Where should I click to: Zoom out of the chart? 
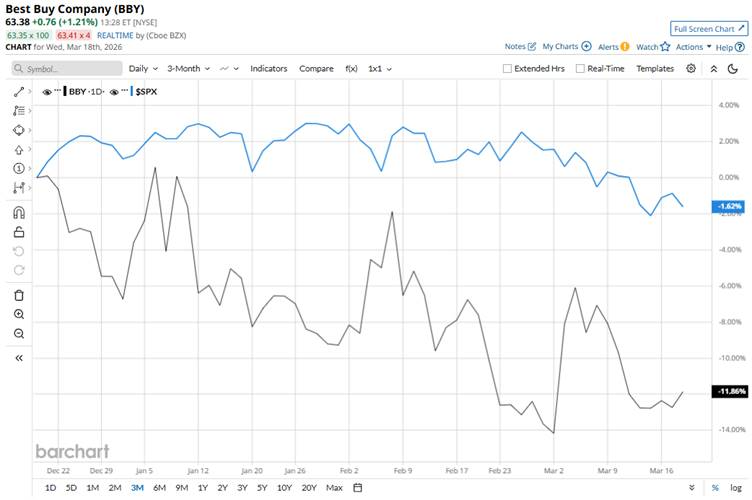[x=19, y=333]
